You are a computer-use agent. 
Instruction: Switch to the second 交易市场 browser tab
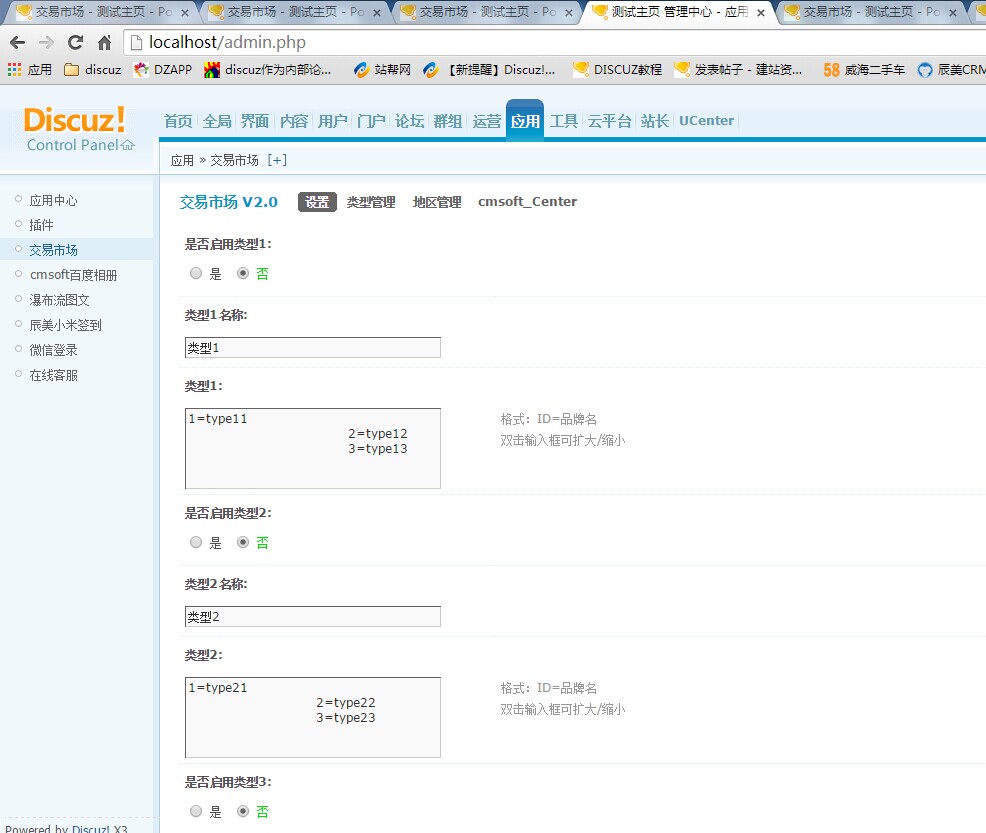294,12
